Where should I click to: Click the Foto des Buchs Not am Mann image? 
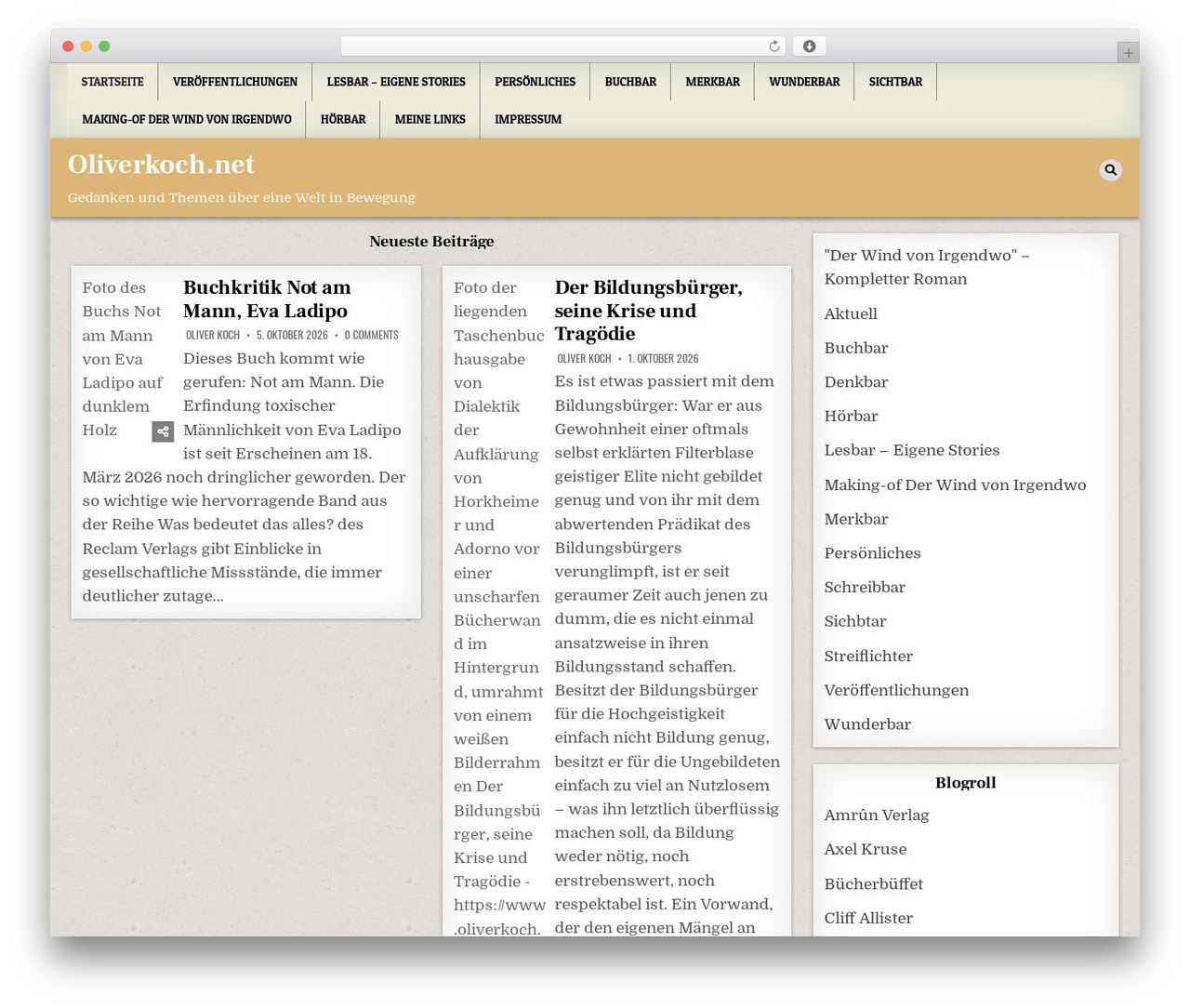(x=123, y=359)
